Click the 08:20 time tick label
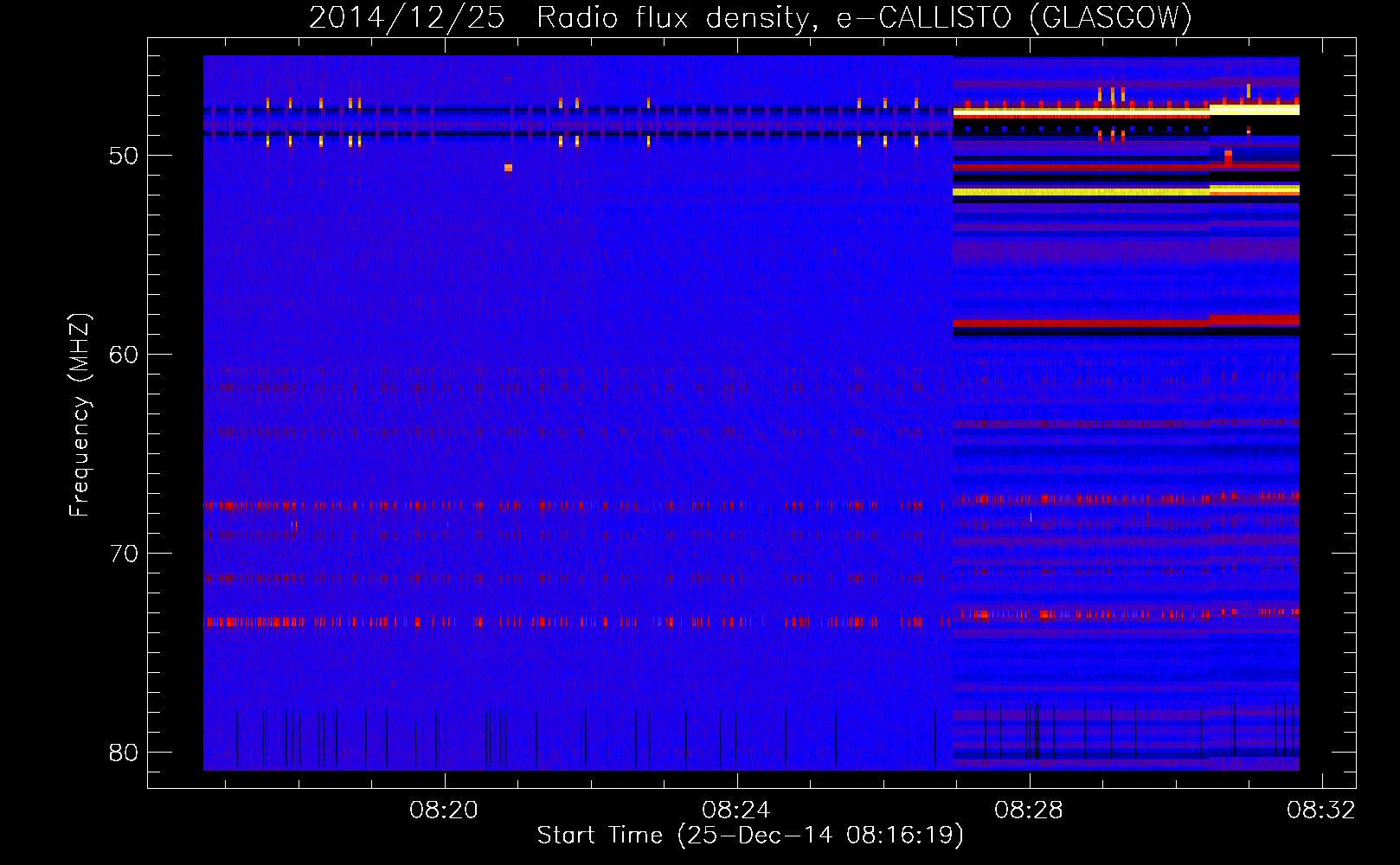 (444, 811)
